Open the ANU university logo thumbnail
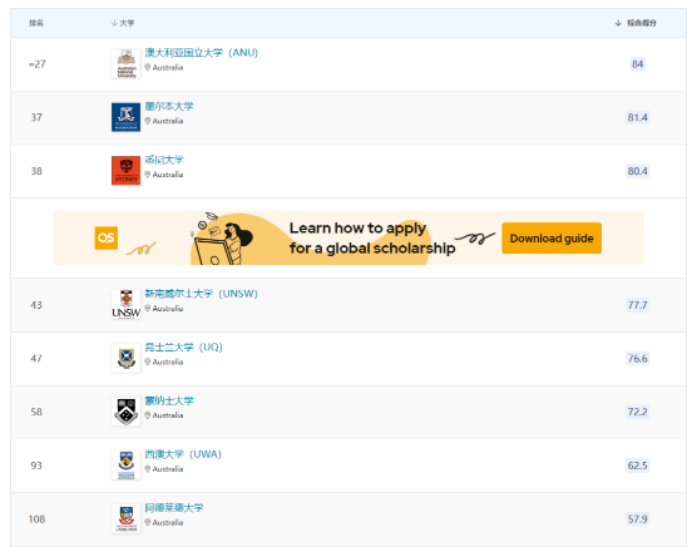 pyautogui.click(x=126, y=64)
